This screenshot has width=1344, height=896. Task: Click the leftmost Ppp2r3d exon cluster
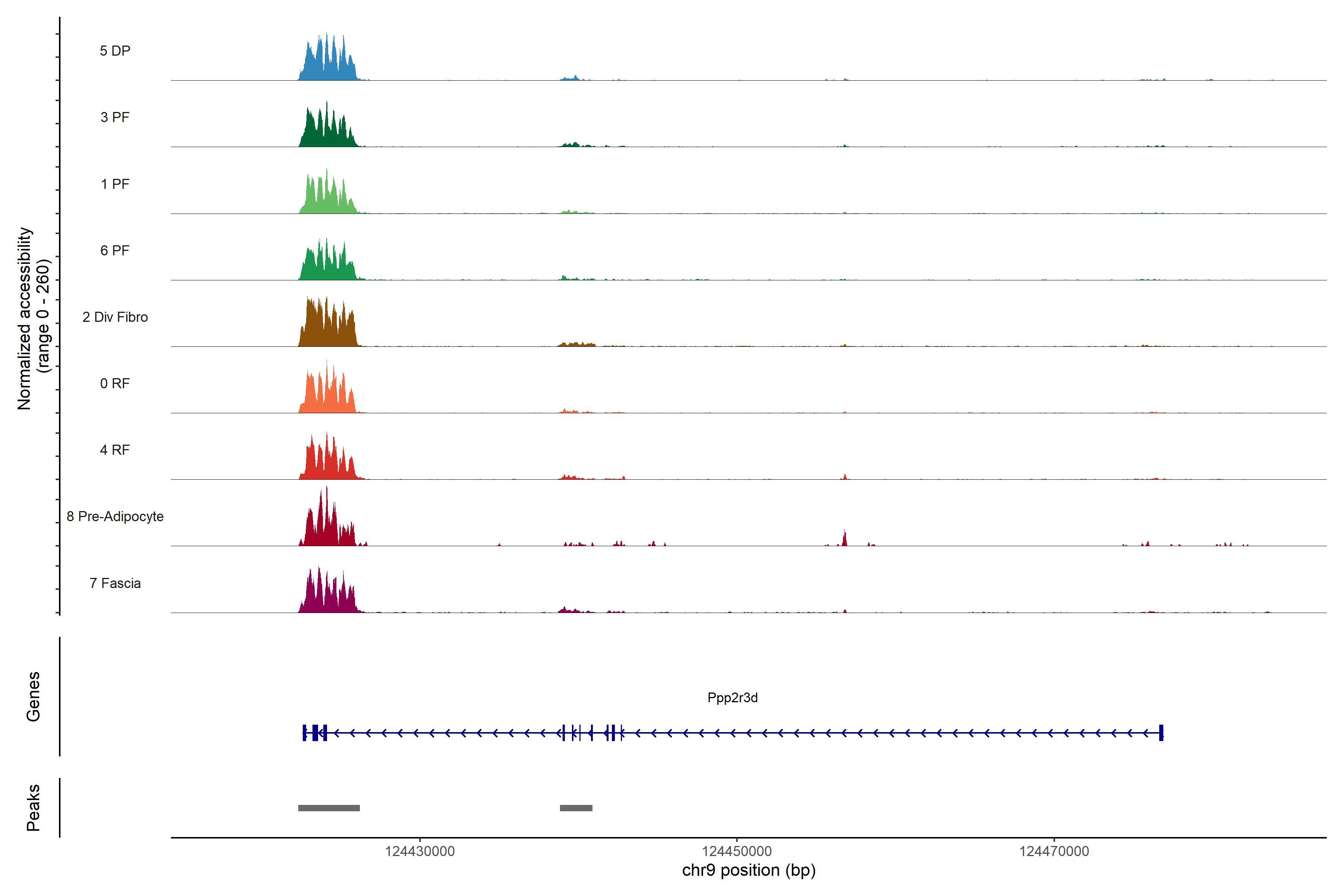pyautogui.click(x=315, y=732)
